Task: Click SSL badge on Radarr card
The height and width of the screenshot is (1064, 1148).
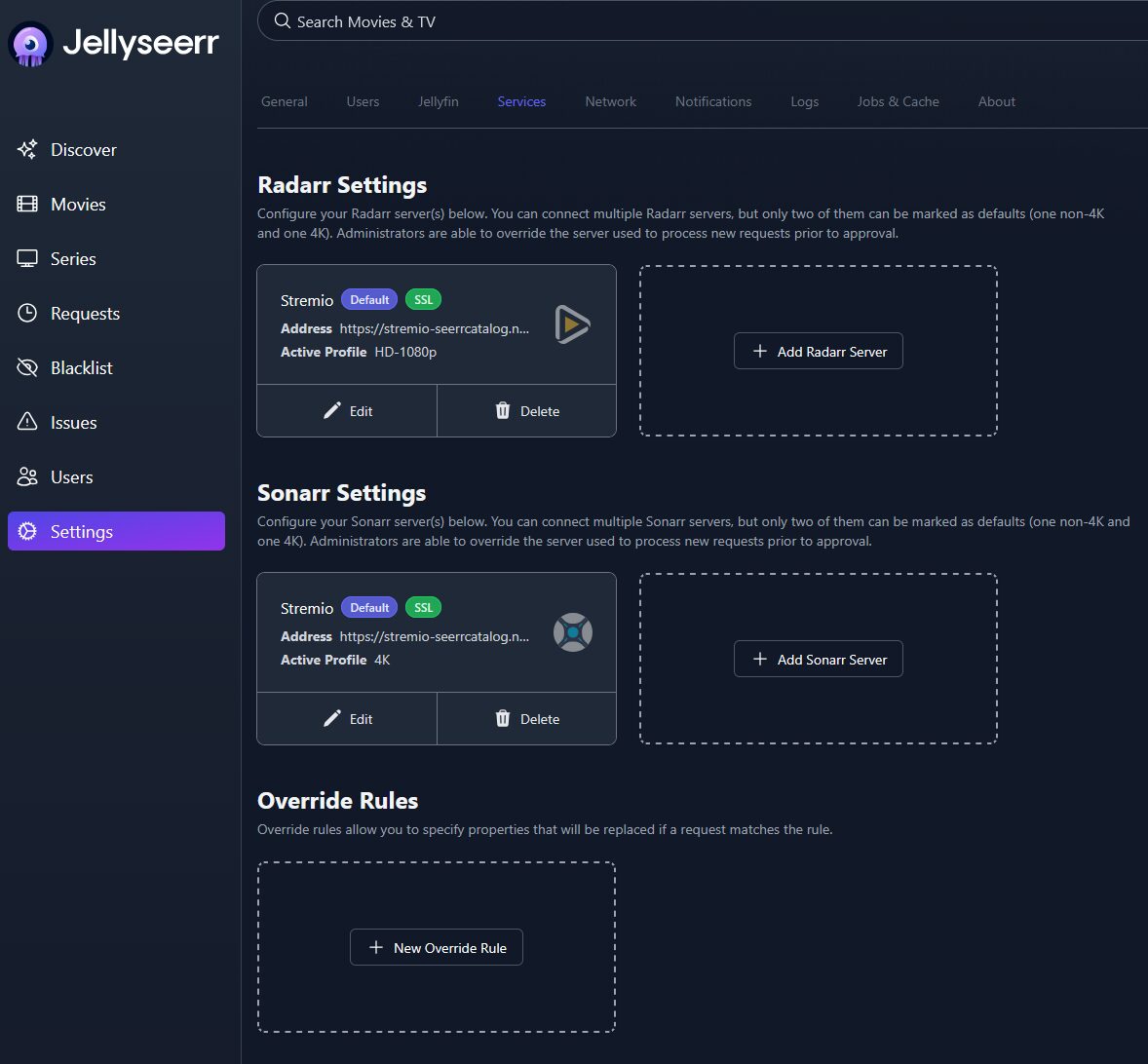Action: click(423, 299)
